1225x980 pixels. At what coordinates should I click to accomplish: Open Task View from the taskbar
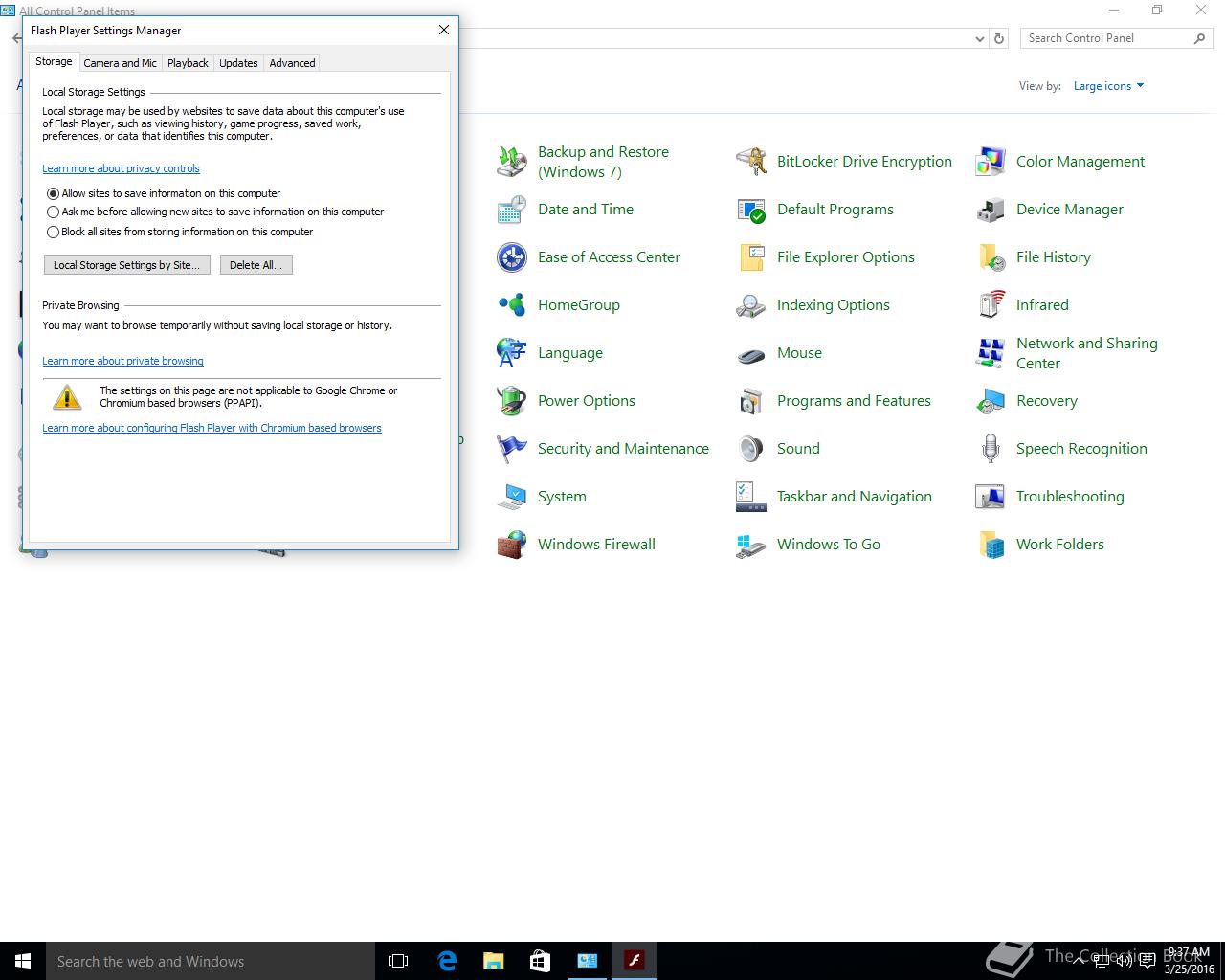coord(398,961)
